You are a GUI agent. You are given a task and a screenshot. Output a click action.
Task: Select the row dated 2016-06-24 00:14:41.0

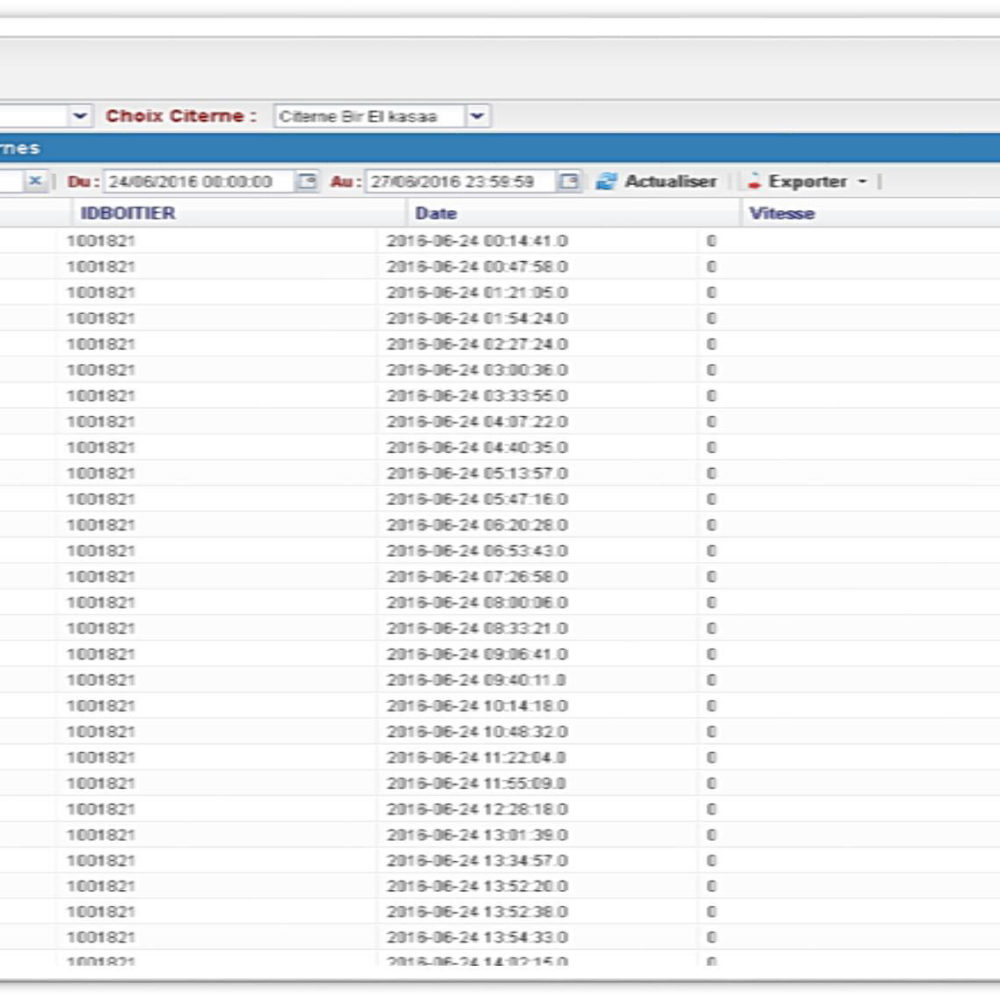(x=477, y=241)
